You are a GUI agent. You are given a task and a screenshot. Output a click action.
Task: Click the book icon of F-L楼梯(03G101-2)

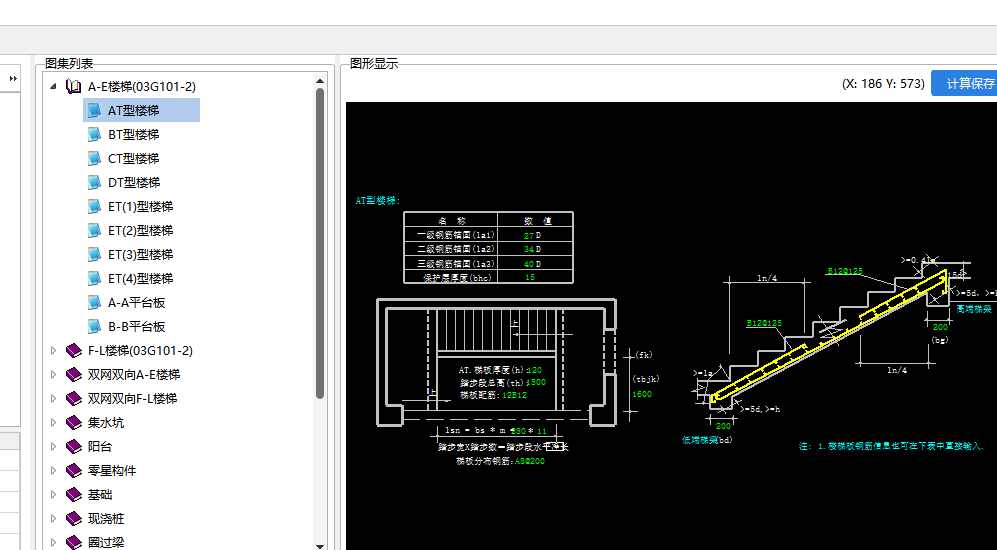click(74, 350)
